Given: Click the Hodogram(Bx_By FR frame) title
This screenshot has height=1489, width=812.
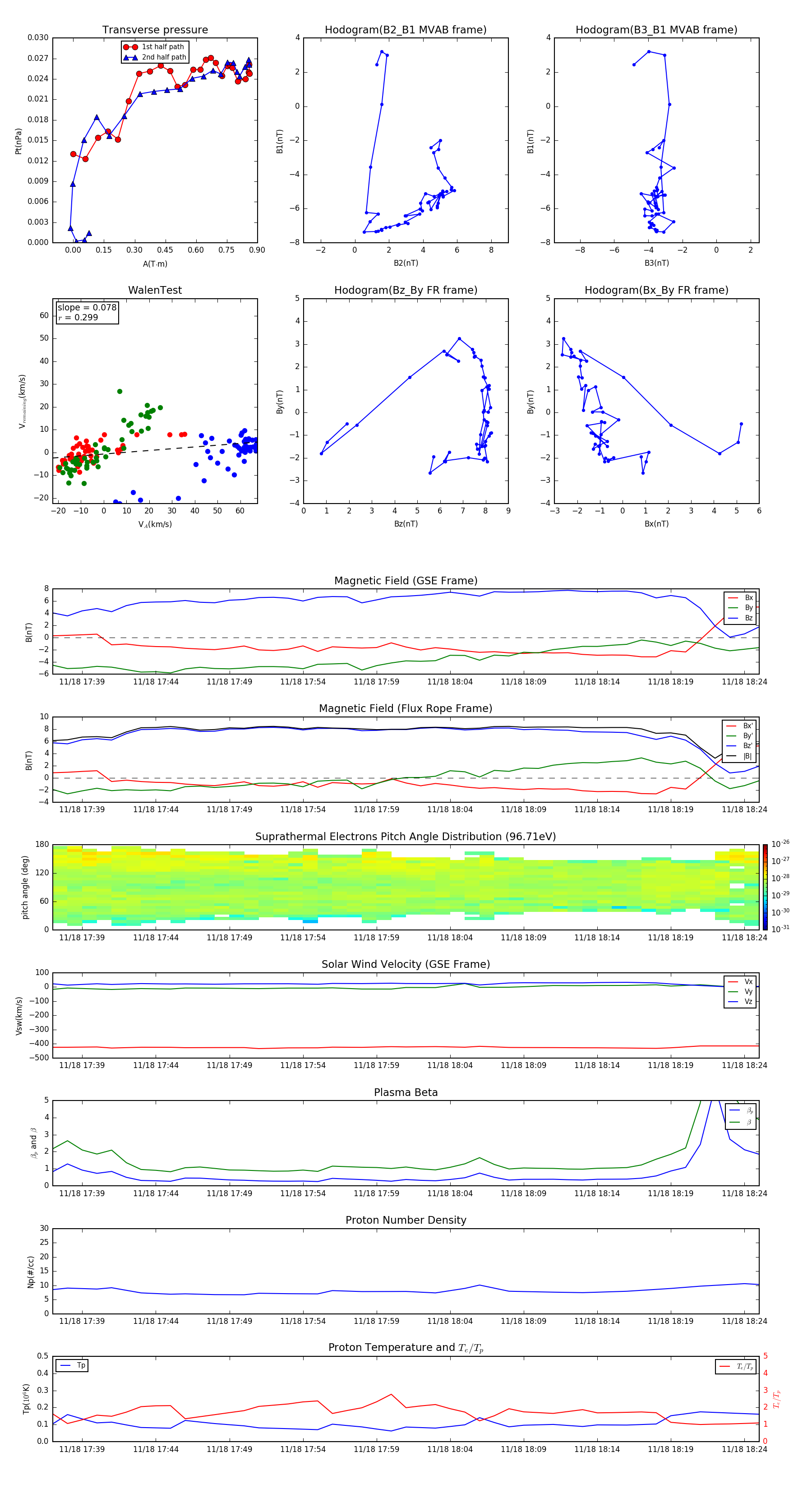Looking at the screenshot, I should pos(656,290).
